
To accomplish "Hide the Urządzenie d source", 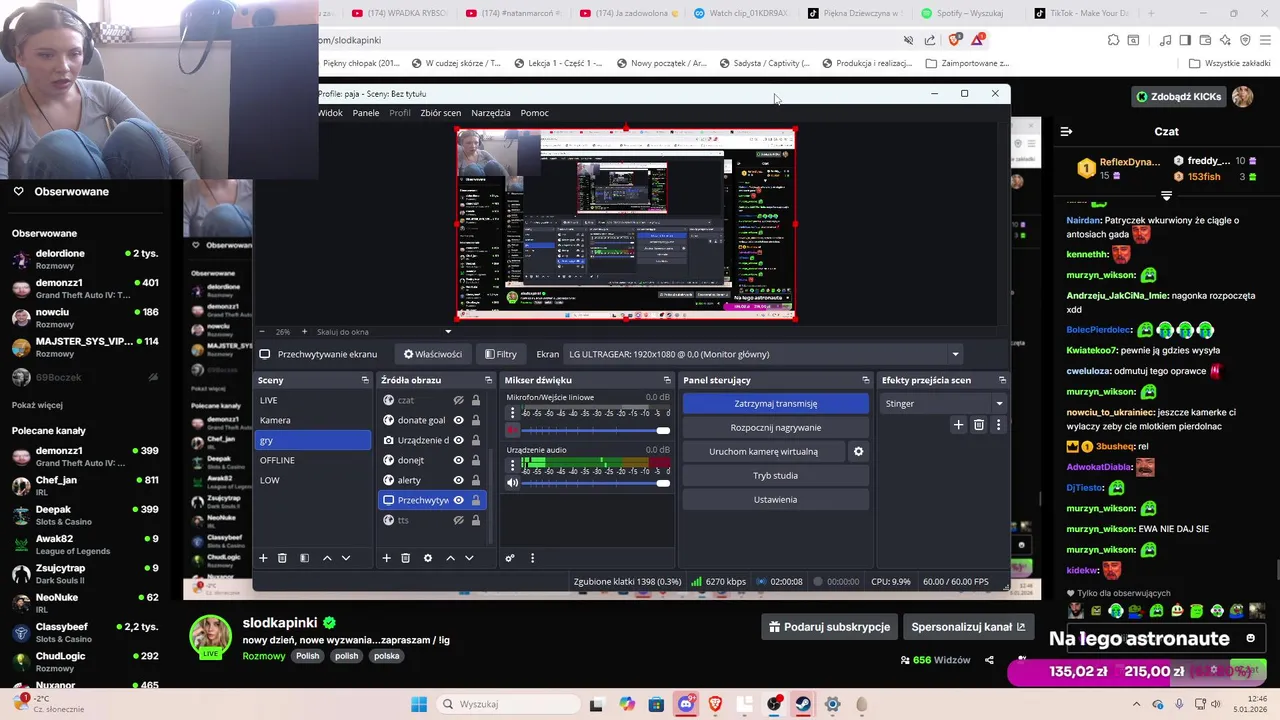I will click(458, 440).
